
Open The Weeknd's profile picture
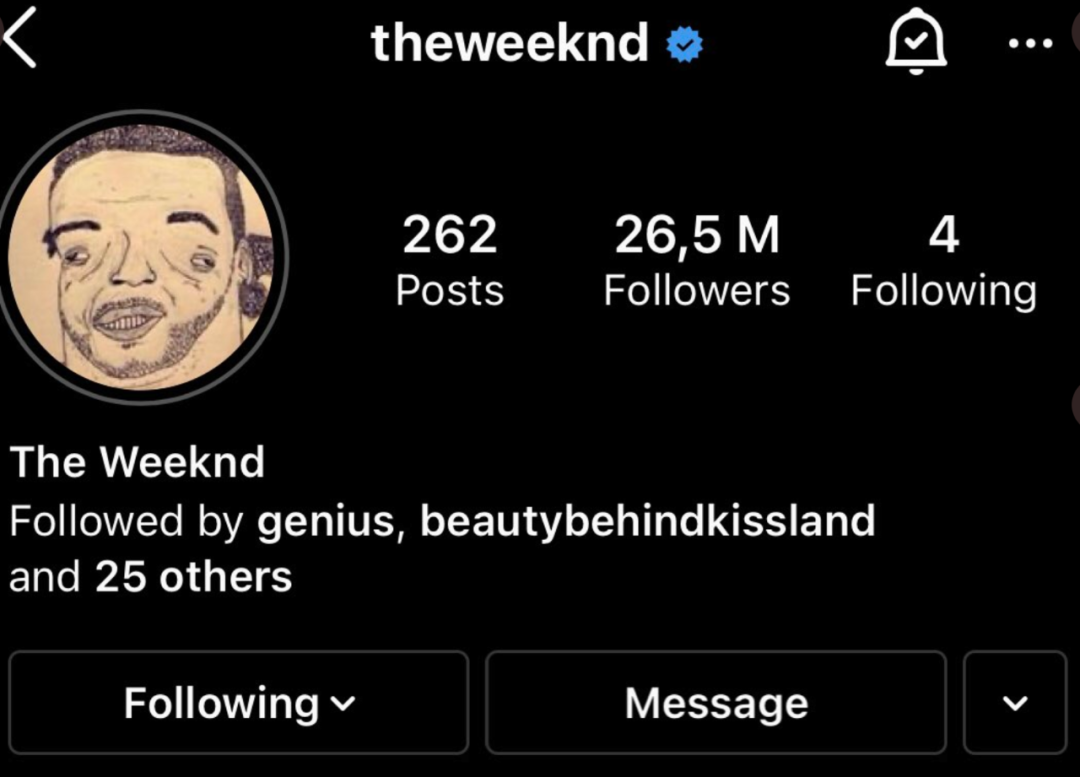point(141,257)
